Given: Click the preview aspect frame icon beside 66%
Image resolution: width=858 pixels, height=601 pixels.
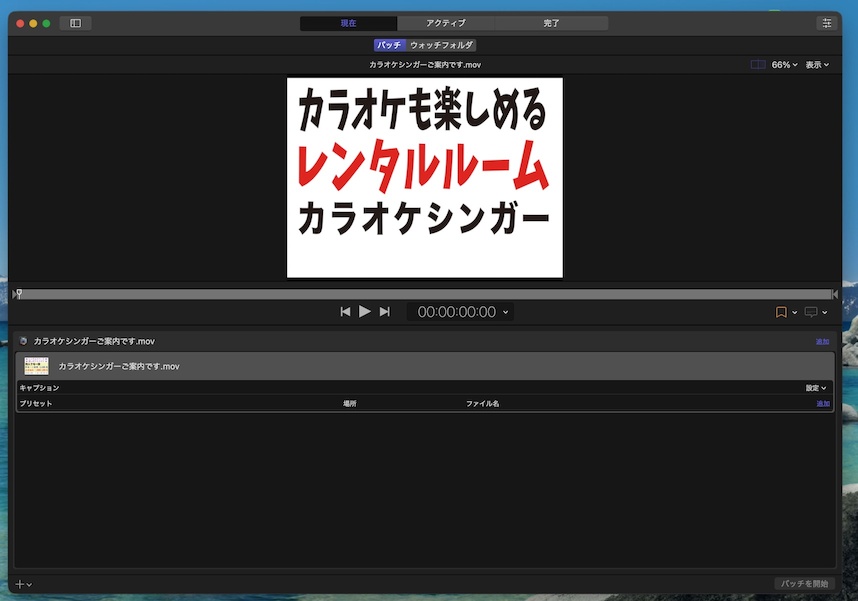Looking at the screenshot, I should [758, 64].
